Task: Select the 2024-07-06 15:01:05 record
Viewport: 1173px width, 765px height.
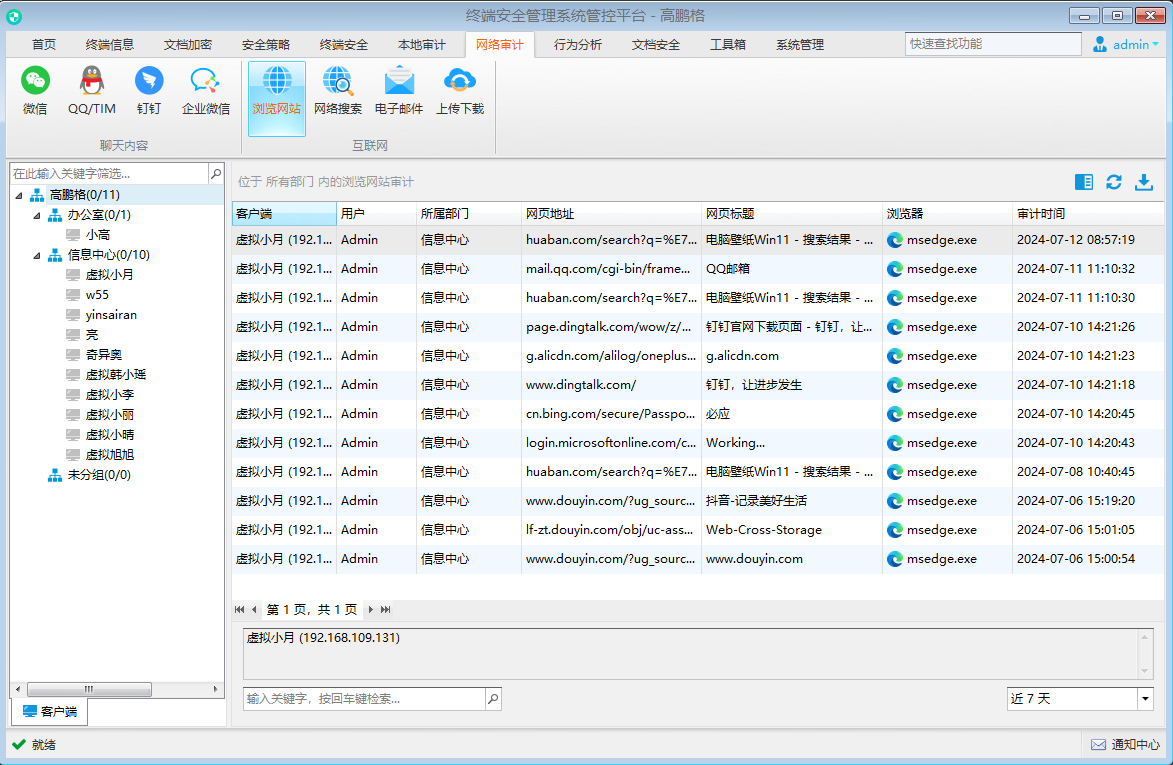Action: pyautogui.click(x=697, y=529)
